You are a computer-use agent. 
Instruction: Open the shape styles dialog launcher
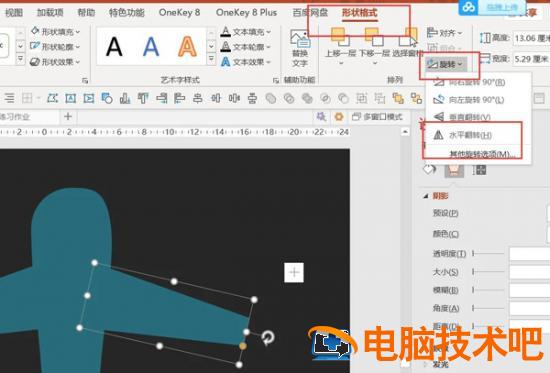click(85, 81)
